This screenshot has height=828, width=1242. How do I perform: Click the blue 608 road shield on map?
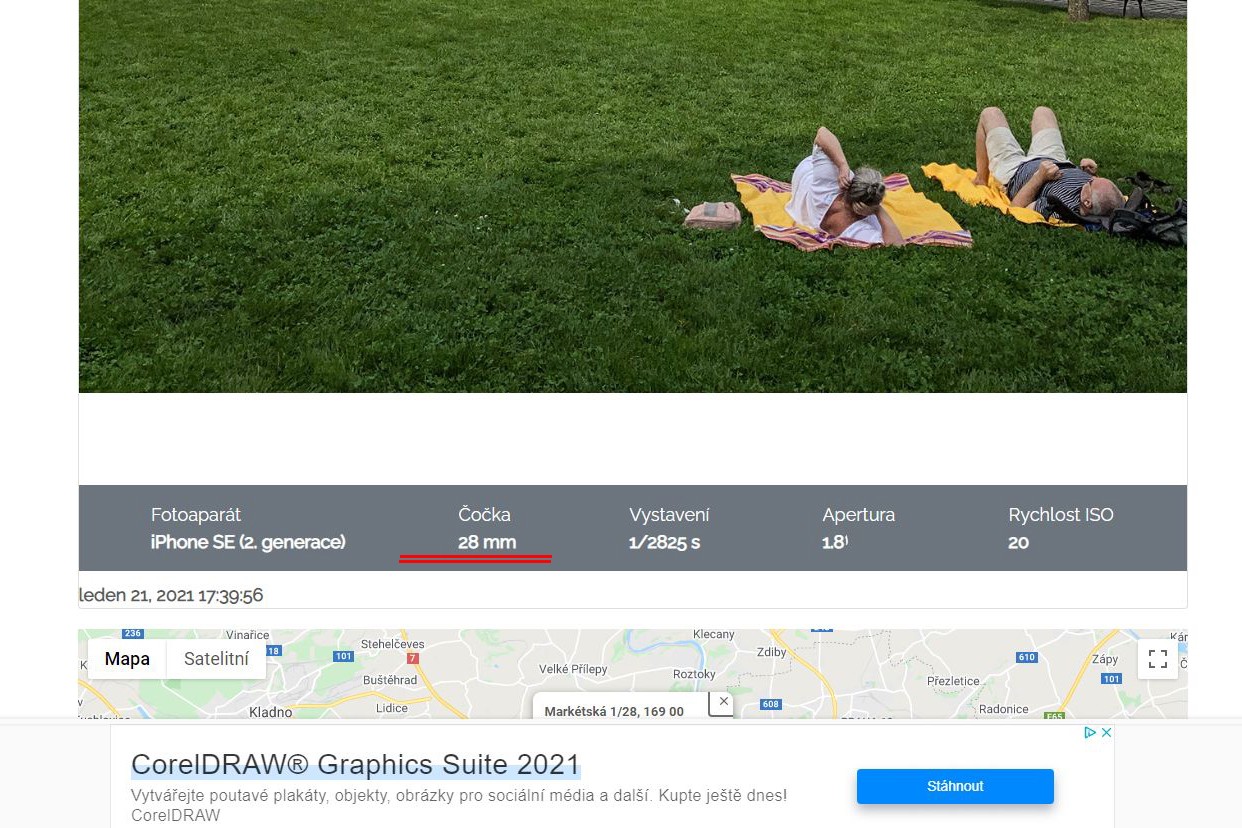click(x=770, y=704)
